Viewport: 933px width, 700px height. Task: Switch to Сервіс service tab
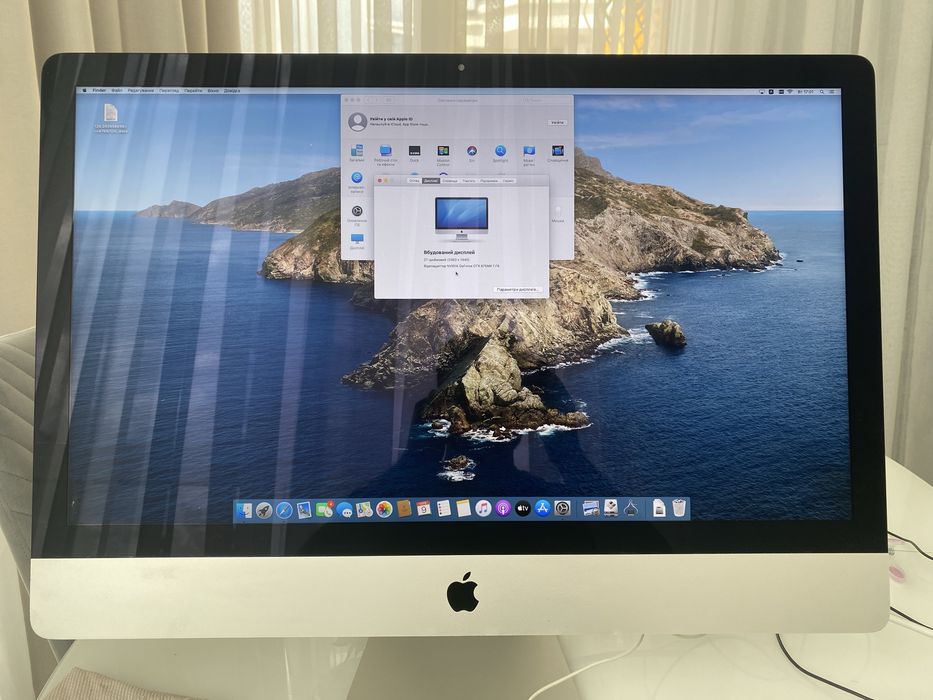[508, 181]
